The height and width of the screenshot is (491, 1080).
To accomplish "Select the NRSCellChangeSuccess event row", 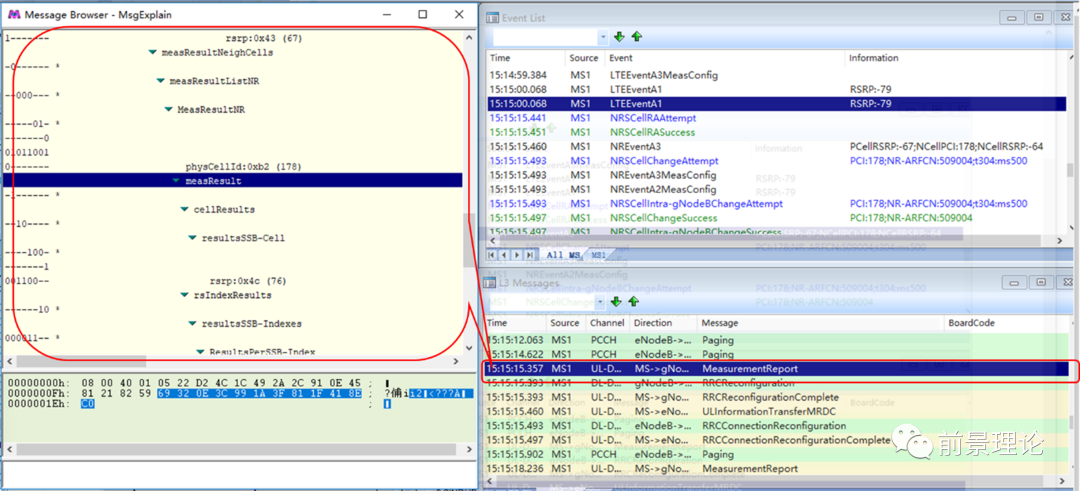I will click(x=777, y=218).
